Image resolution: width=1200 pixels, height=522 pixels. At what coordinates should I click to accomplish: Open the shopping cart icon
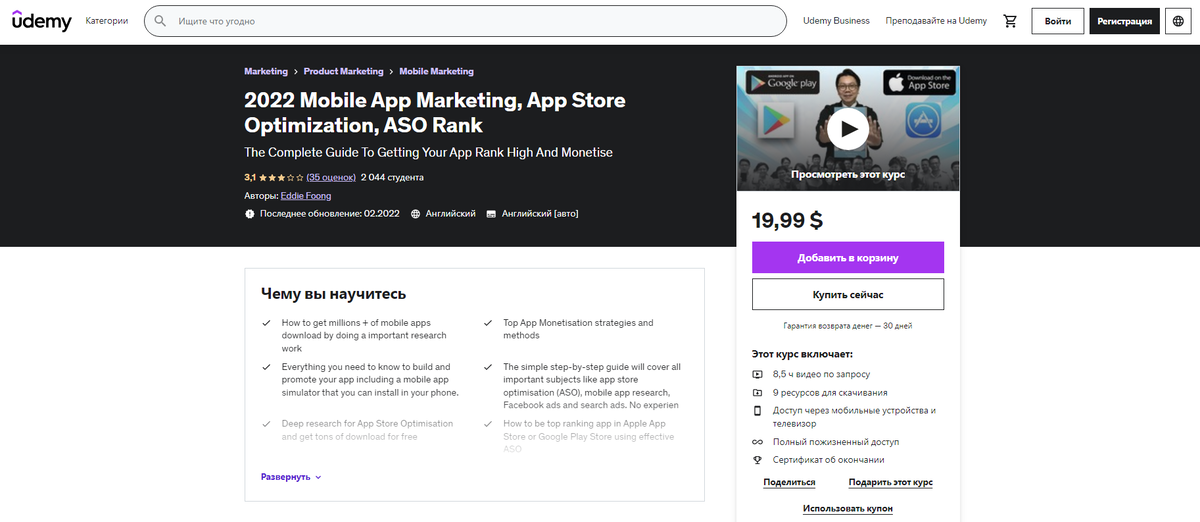[1010, 21]
